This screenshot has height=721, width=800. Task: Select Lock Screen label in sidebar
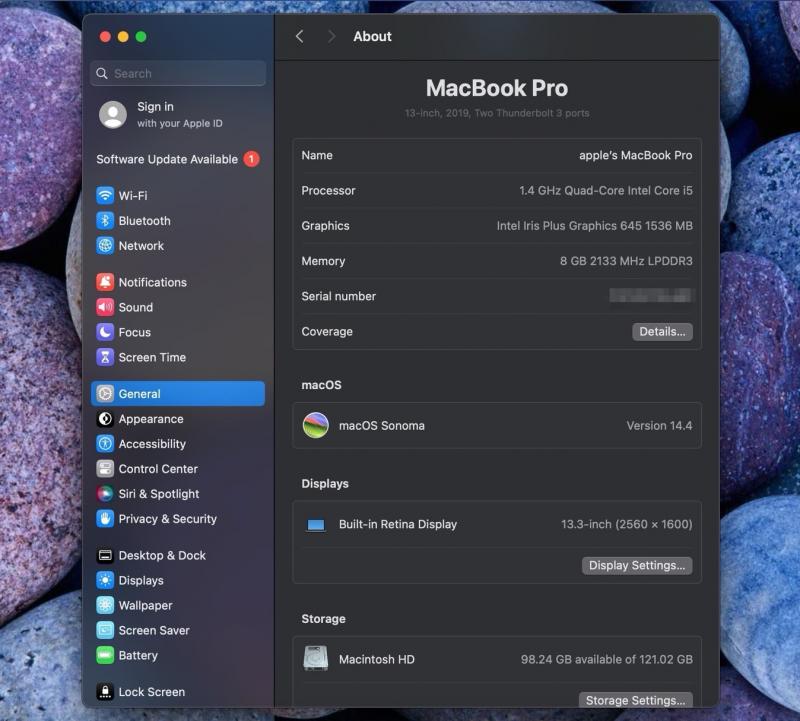152,692
